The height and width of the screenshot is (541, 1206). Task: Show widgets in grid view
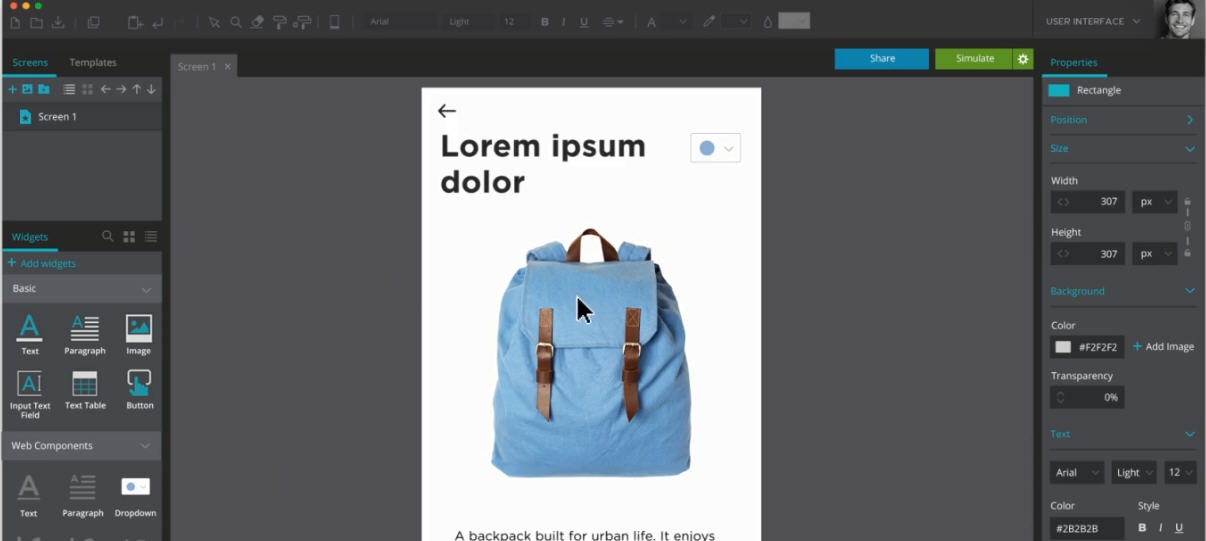pos(129,236)
